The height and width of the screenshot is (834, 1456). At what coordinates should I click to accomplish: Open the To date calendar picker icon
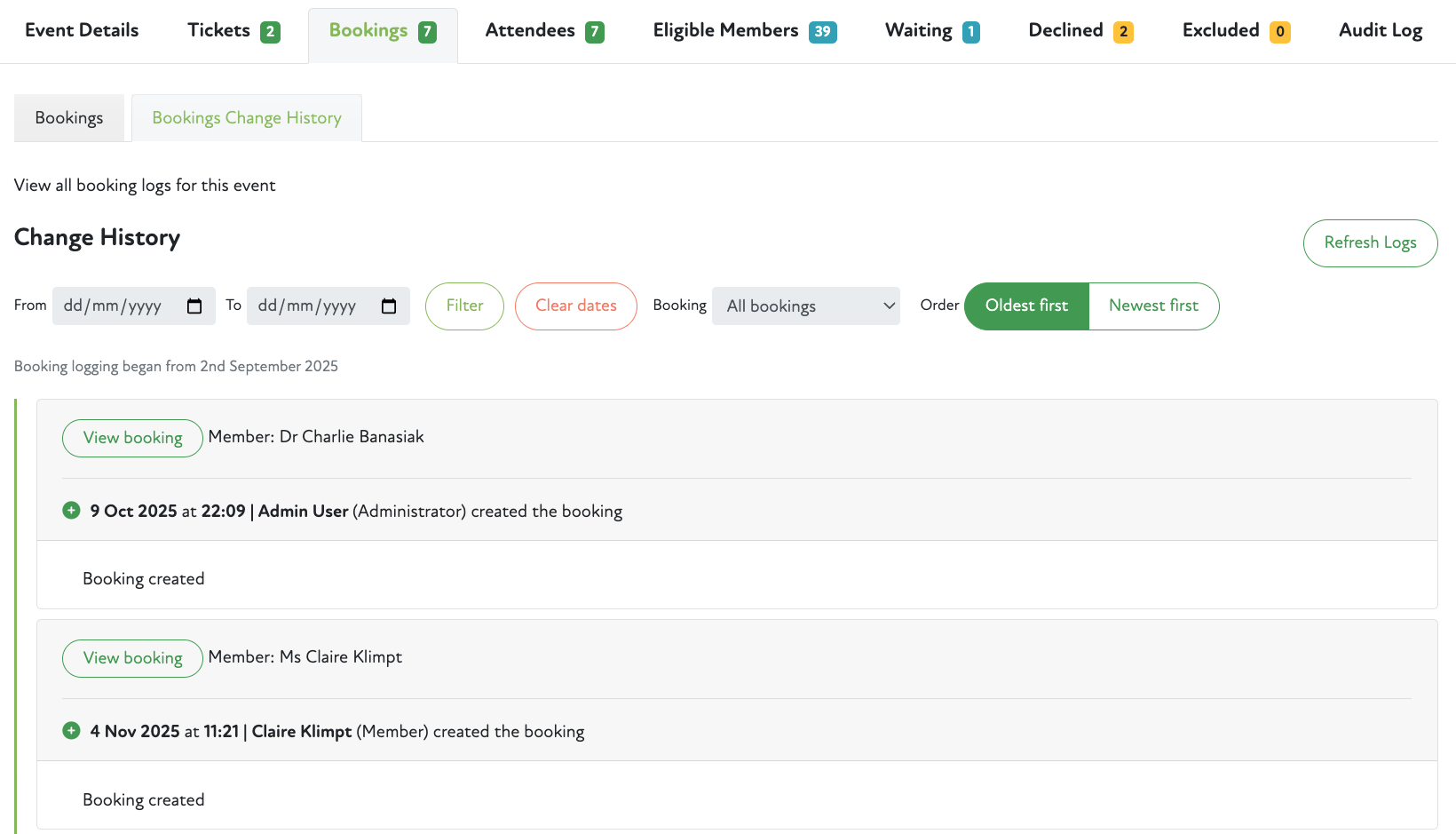coord(389,306)
